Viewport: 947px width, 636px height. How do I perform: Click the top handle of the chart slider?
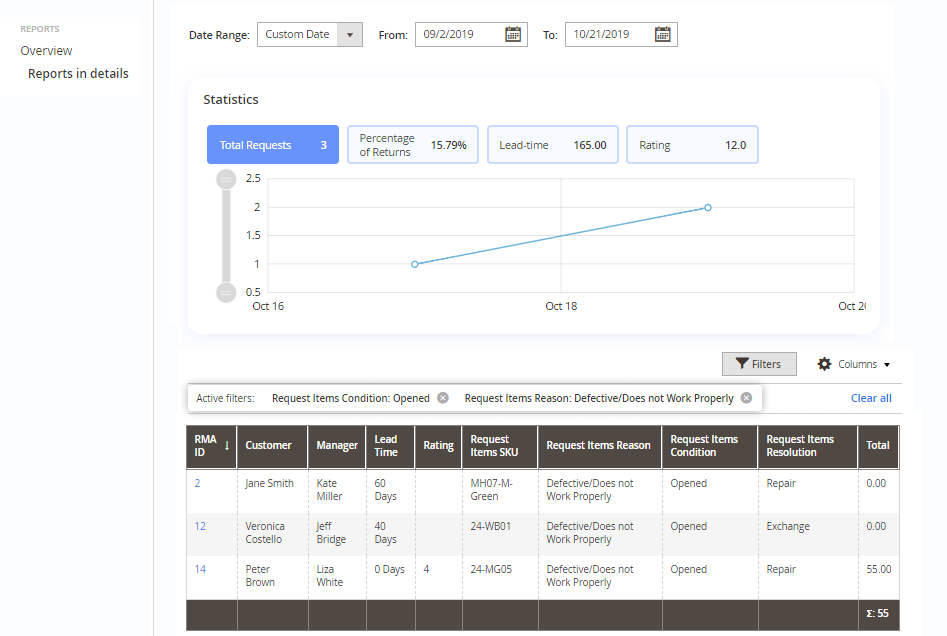(226, 179)
